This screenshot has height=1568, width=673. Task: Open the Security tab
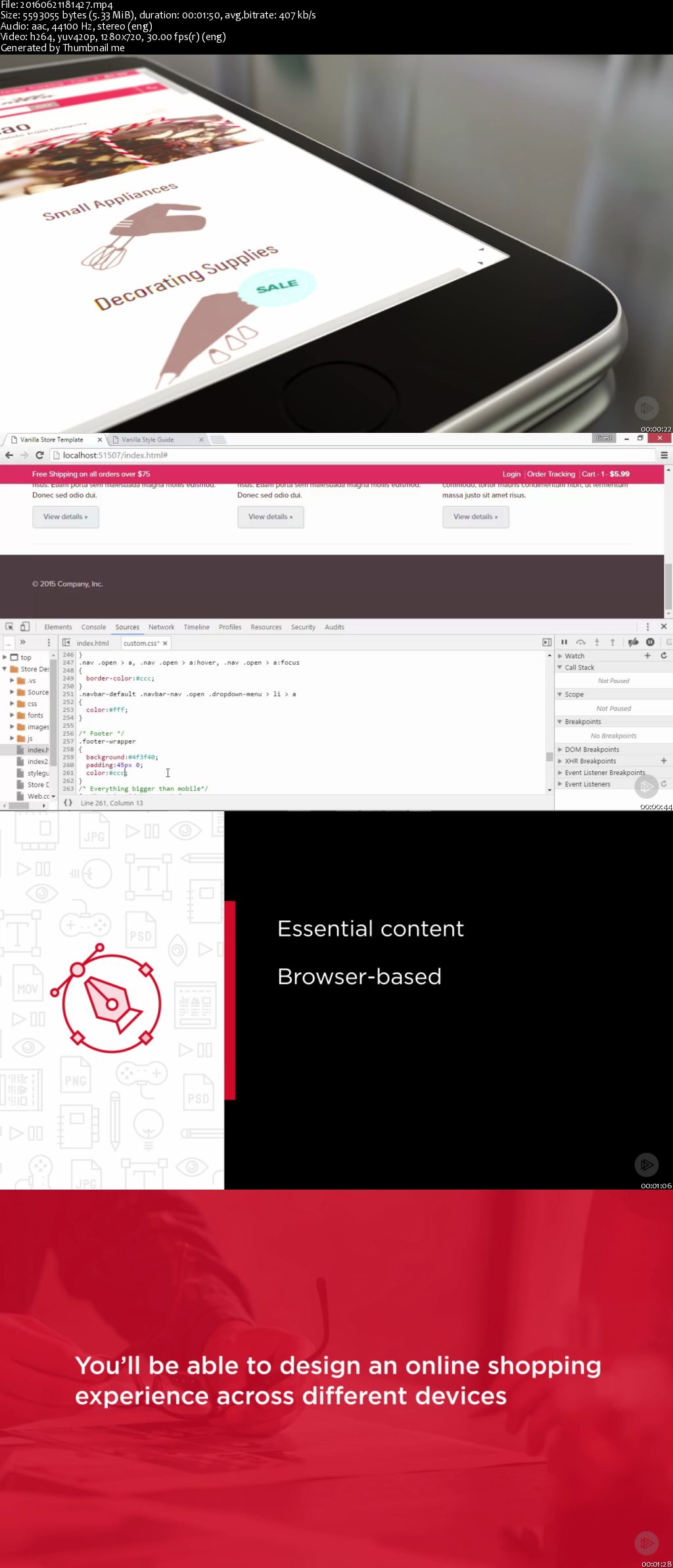pyautogui.click(x=303, y=627)
